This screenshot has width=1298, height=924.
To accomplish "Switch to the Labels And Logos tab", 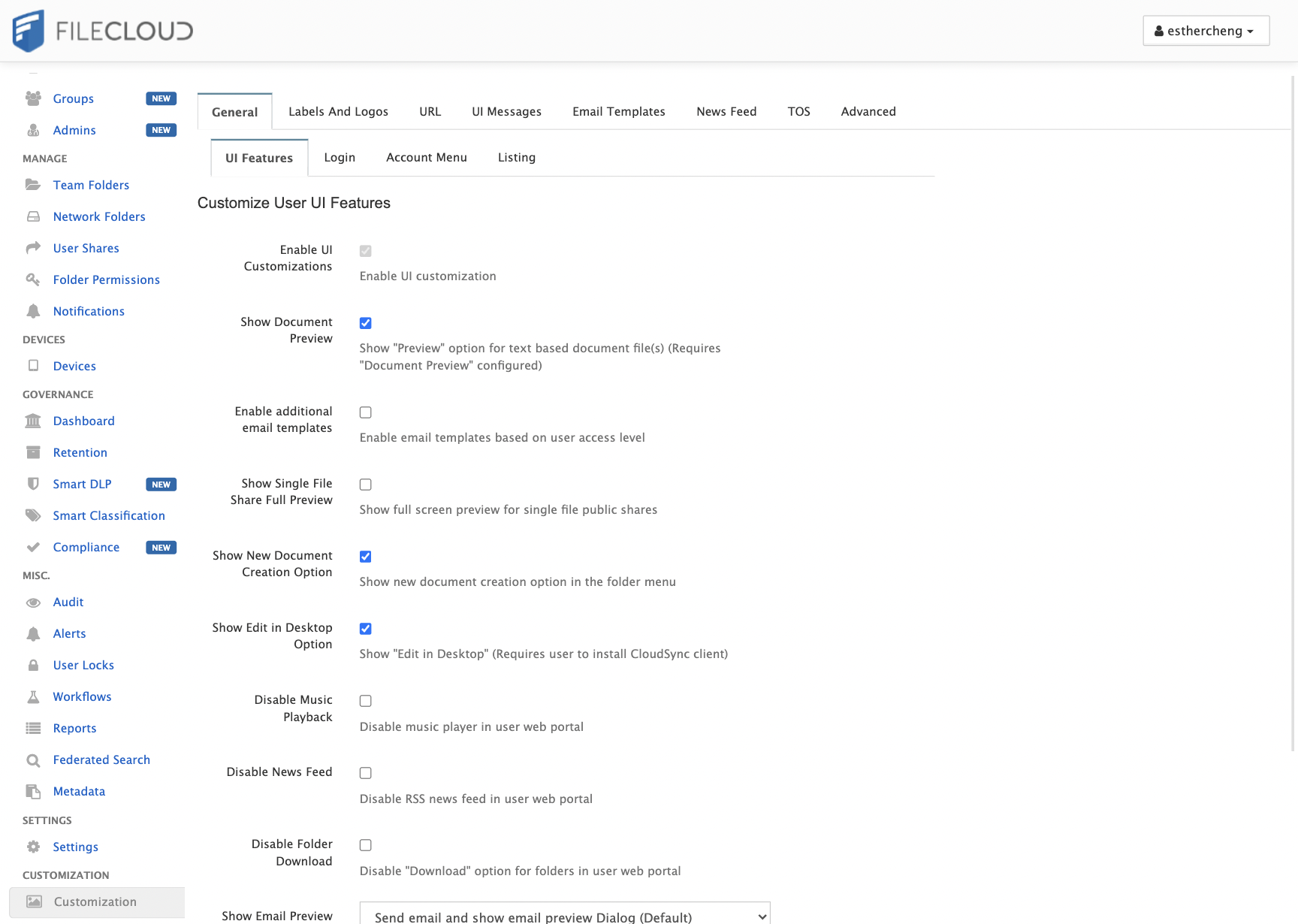I will coord(338,111).
